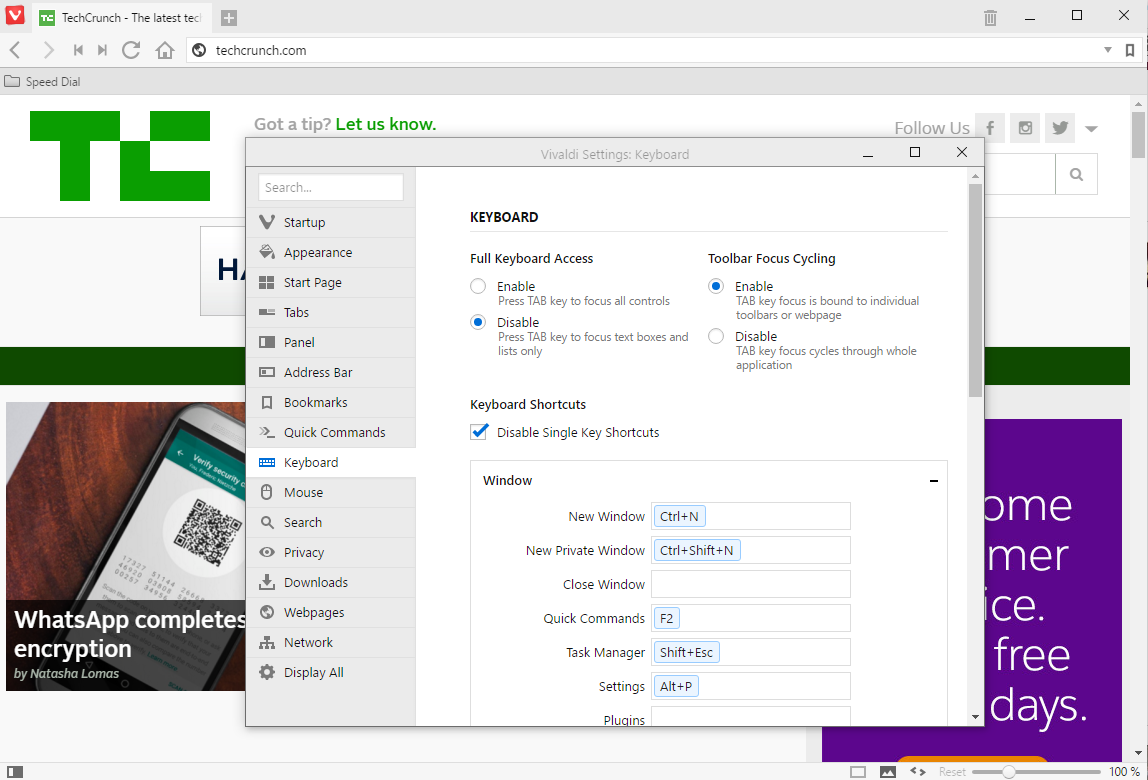Go to the Home page icon
Viewport: 1148px width, 780px height.
(165, 50)
